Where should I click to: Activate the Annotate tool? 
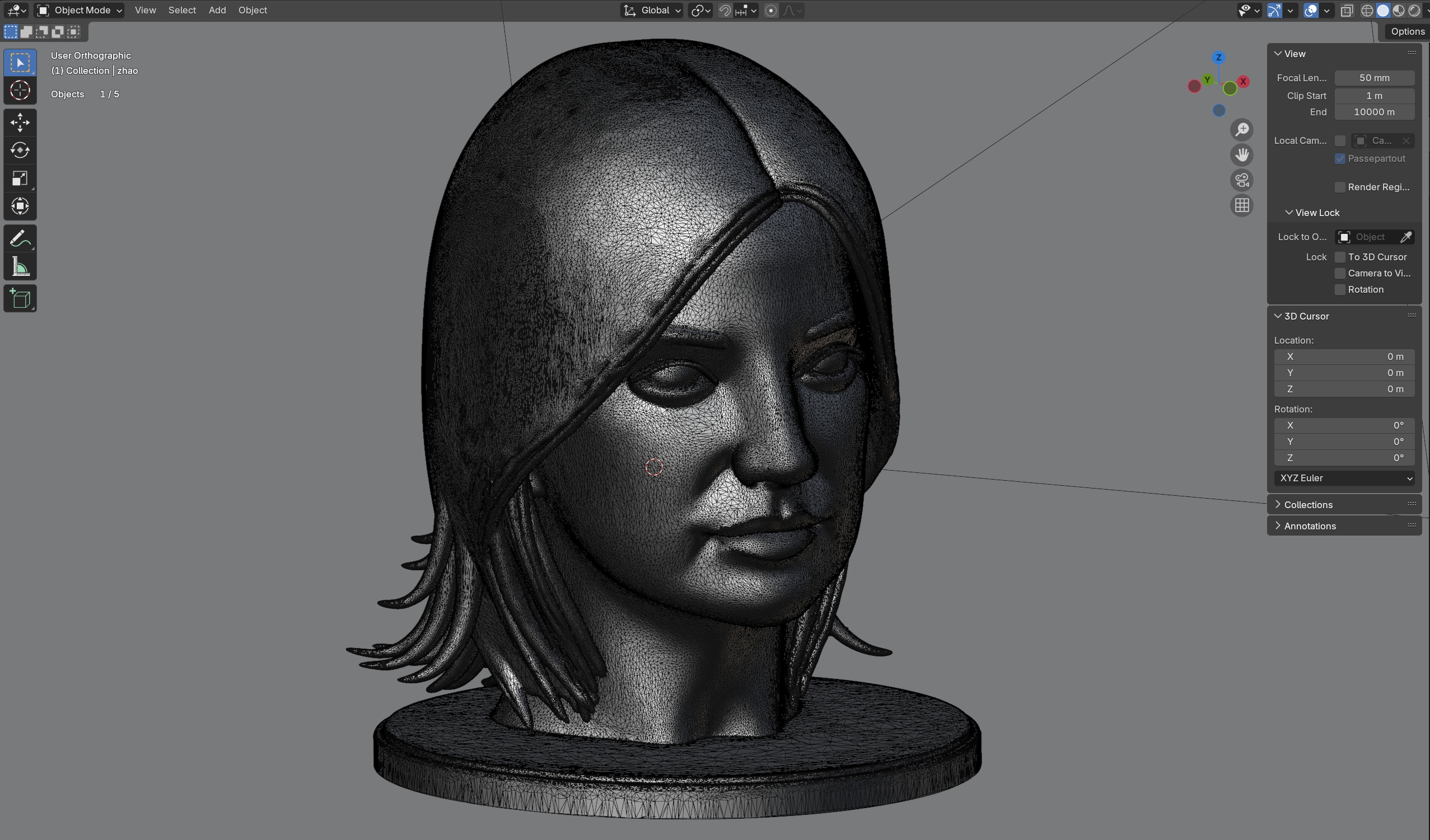click(20, 239)
